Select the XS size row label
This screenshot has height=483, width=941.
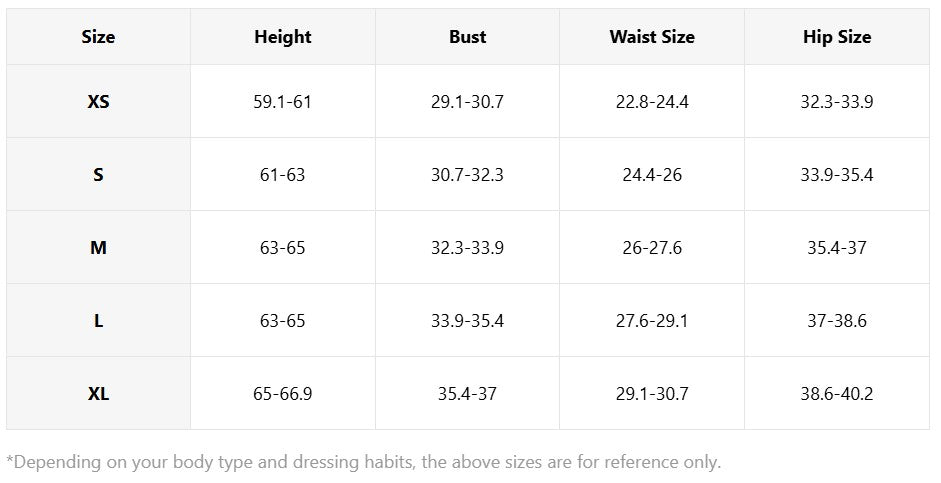[98, 102]
